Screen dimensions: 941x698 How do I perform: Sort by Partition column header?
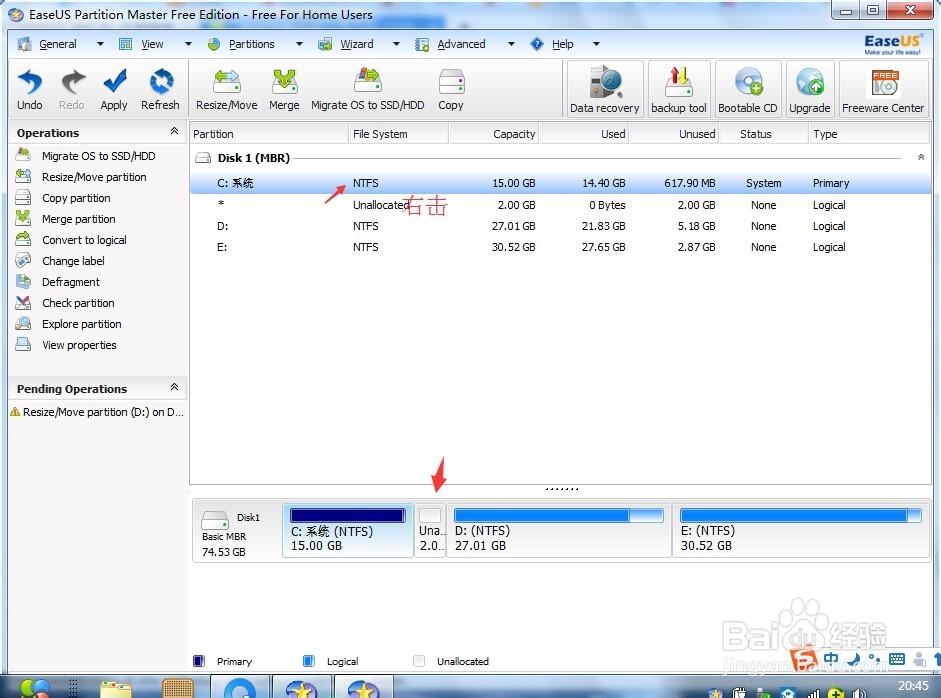[x=269, y=134]
